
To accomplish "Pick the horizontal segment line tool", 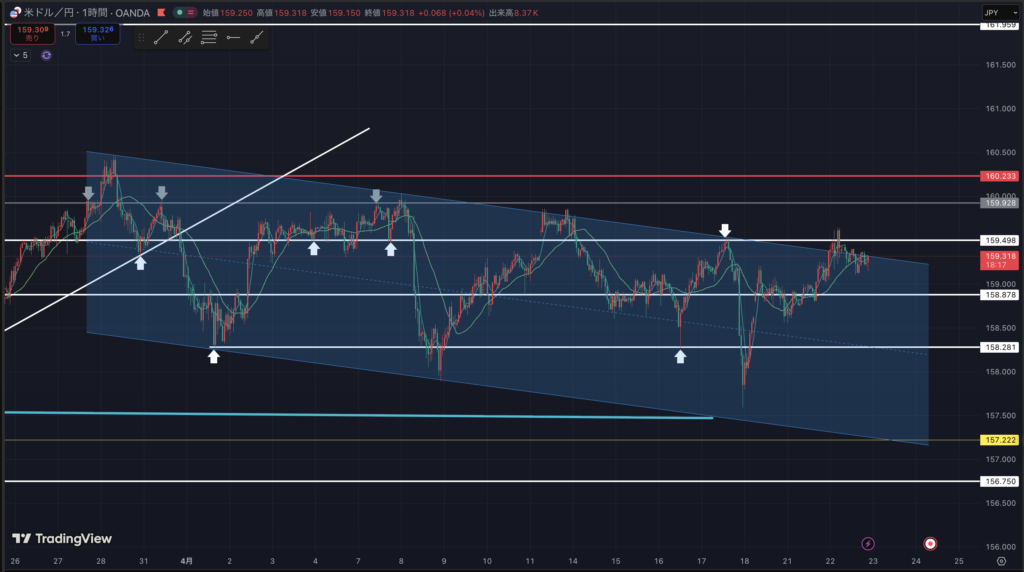I will pyautogui.click(x=233, y=38).
